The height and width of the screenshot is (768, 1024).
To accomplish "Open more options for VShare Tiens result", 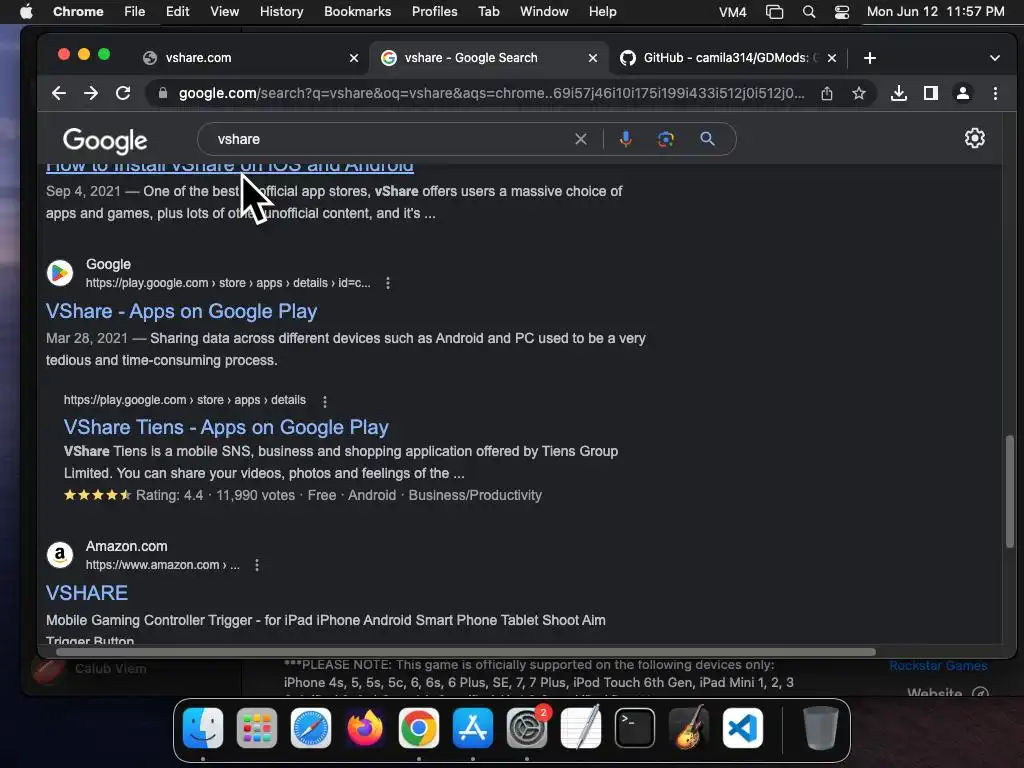I will 325,401.
